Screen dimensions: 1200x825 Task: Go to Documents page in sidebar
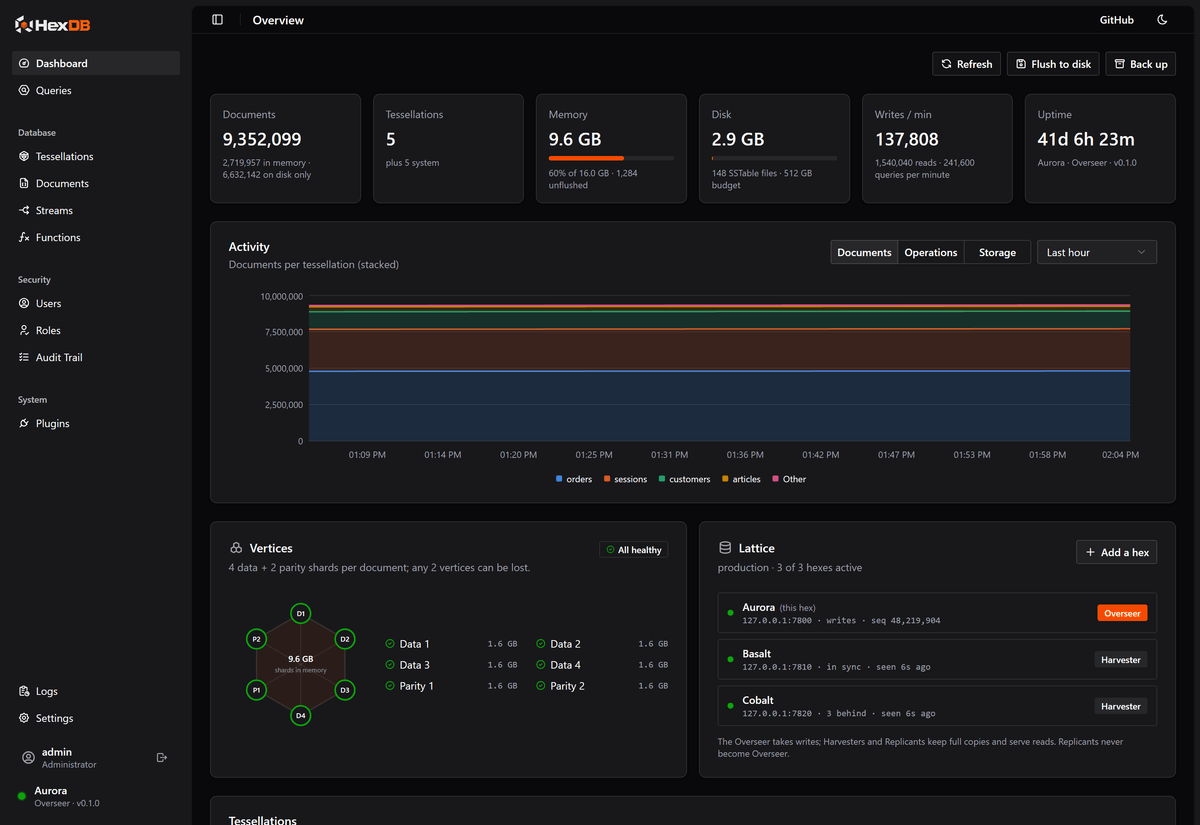click(96, 183)
